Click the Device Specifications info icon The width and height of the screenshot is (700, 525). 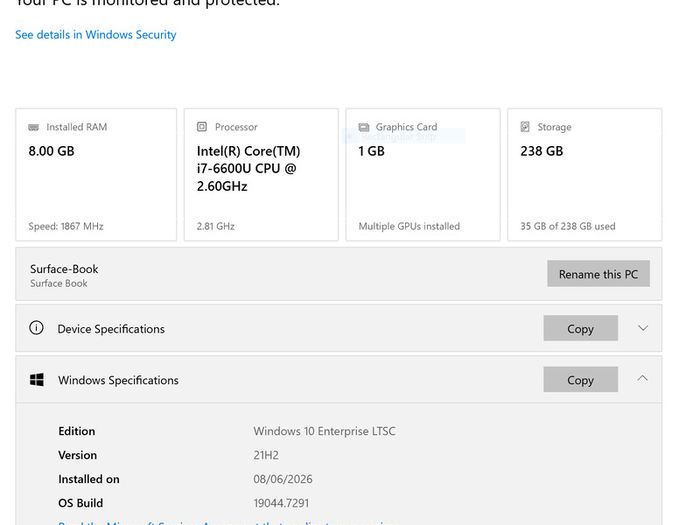coord(36,328)
